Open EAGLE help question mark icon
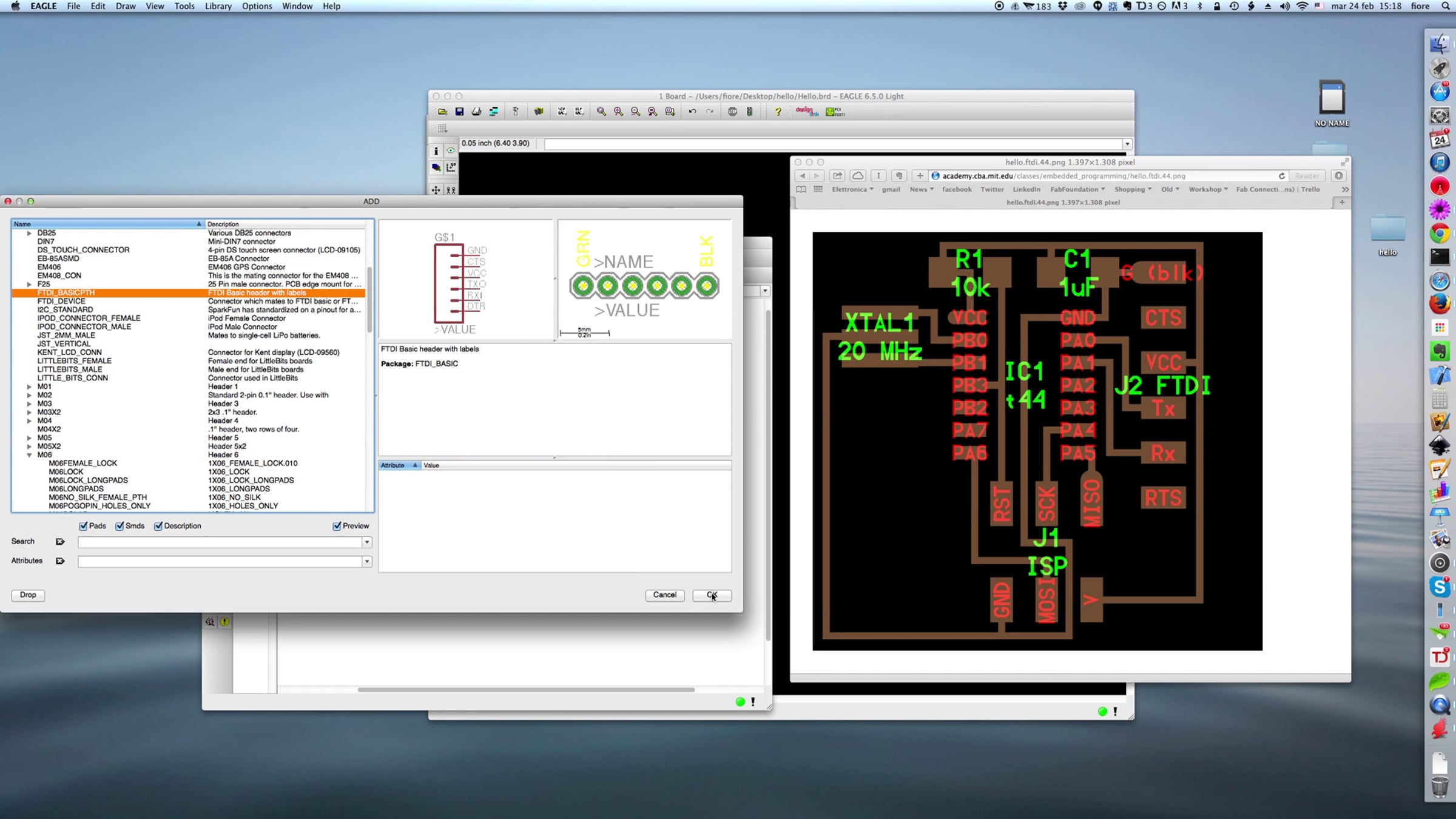 (778, 112)
